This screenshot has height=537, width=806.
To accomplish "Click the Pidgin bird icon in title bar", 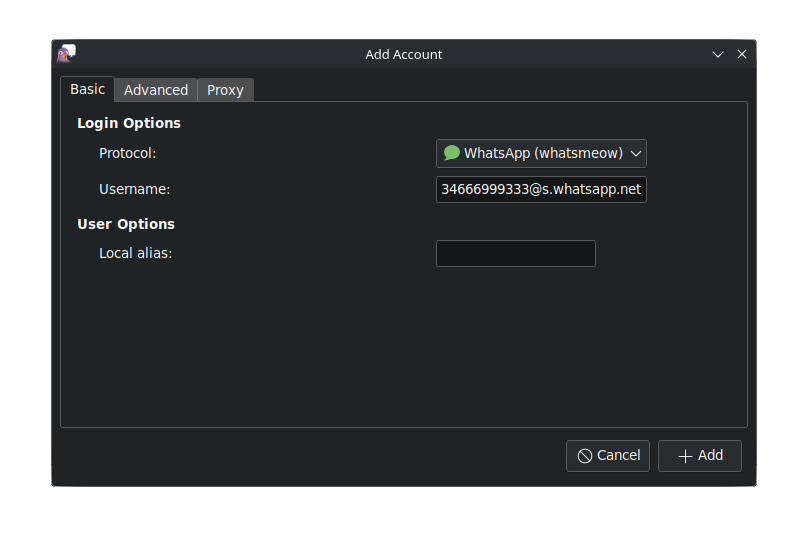I will coord(66,53).
